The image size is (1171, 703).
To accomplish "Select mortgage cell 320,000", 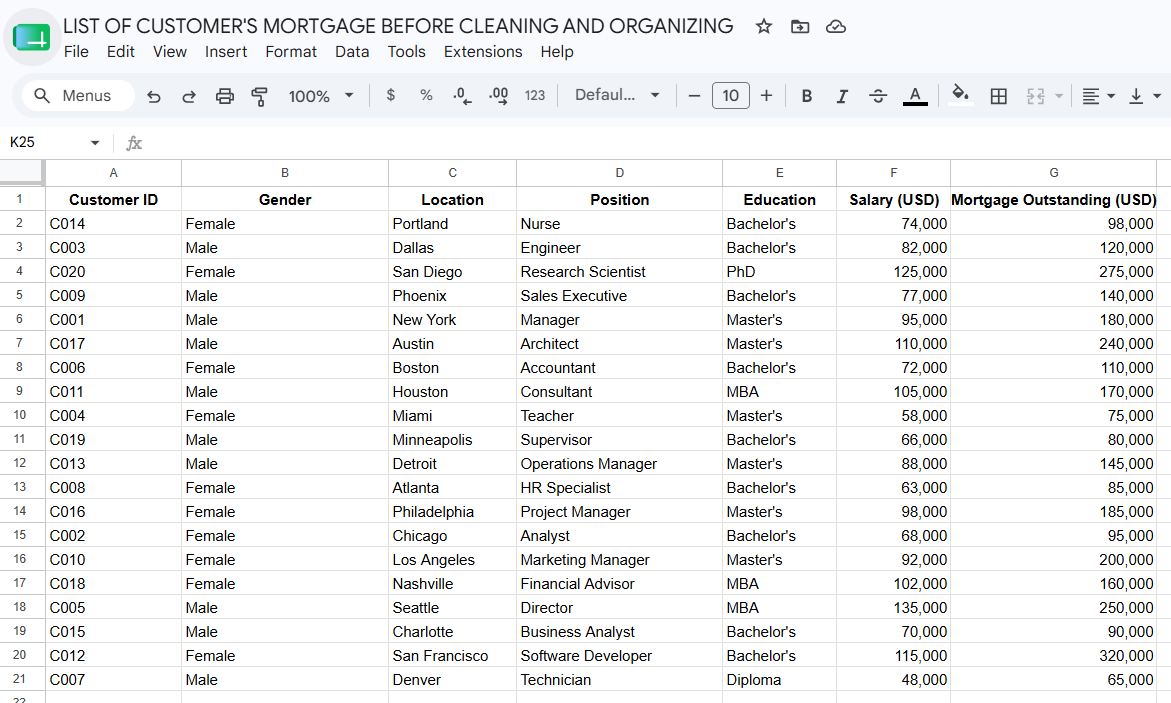I will click(x=1054, y=655).
